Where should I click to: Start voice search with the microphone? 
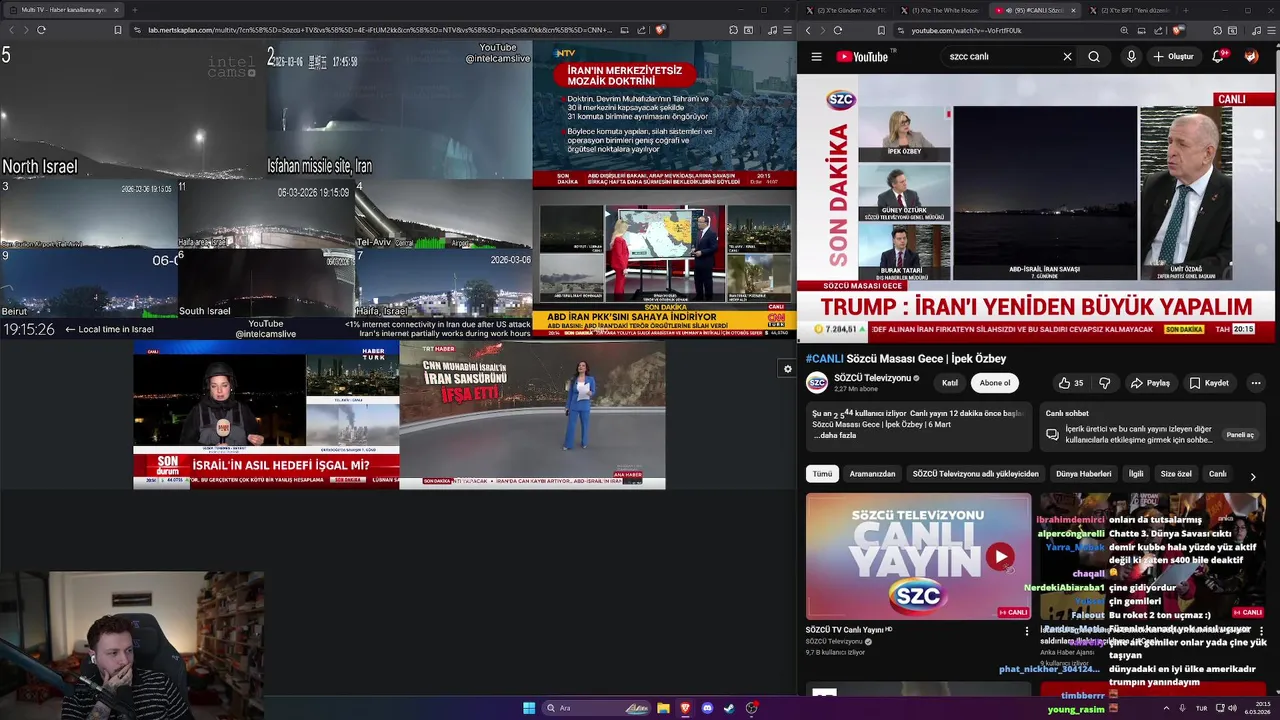pos(1131,57)
